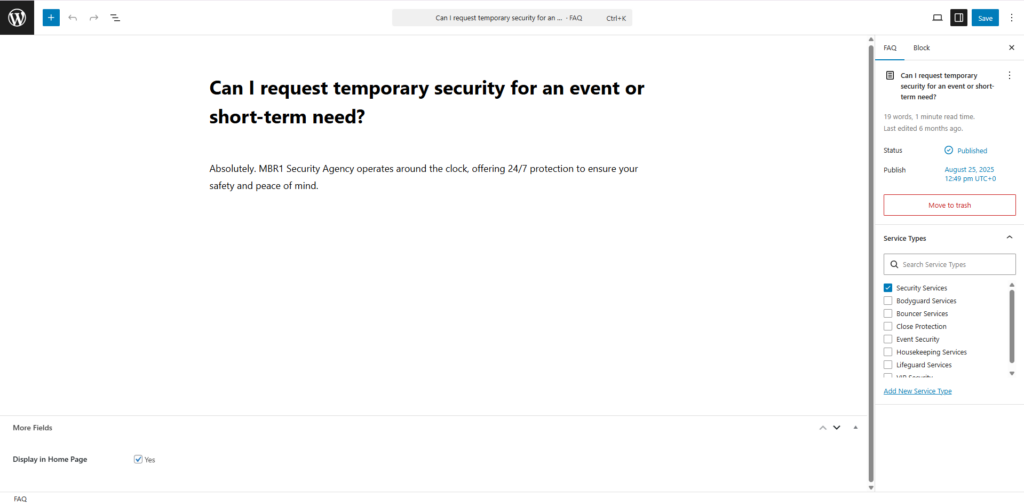Click the Search Service Types field
Image resolution: width=1024 pixels, height=504 pixels.
950,264
